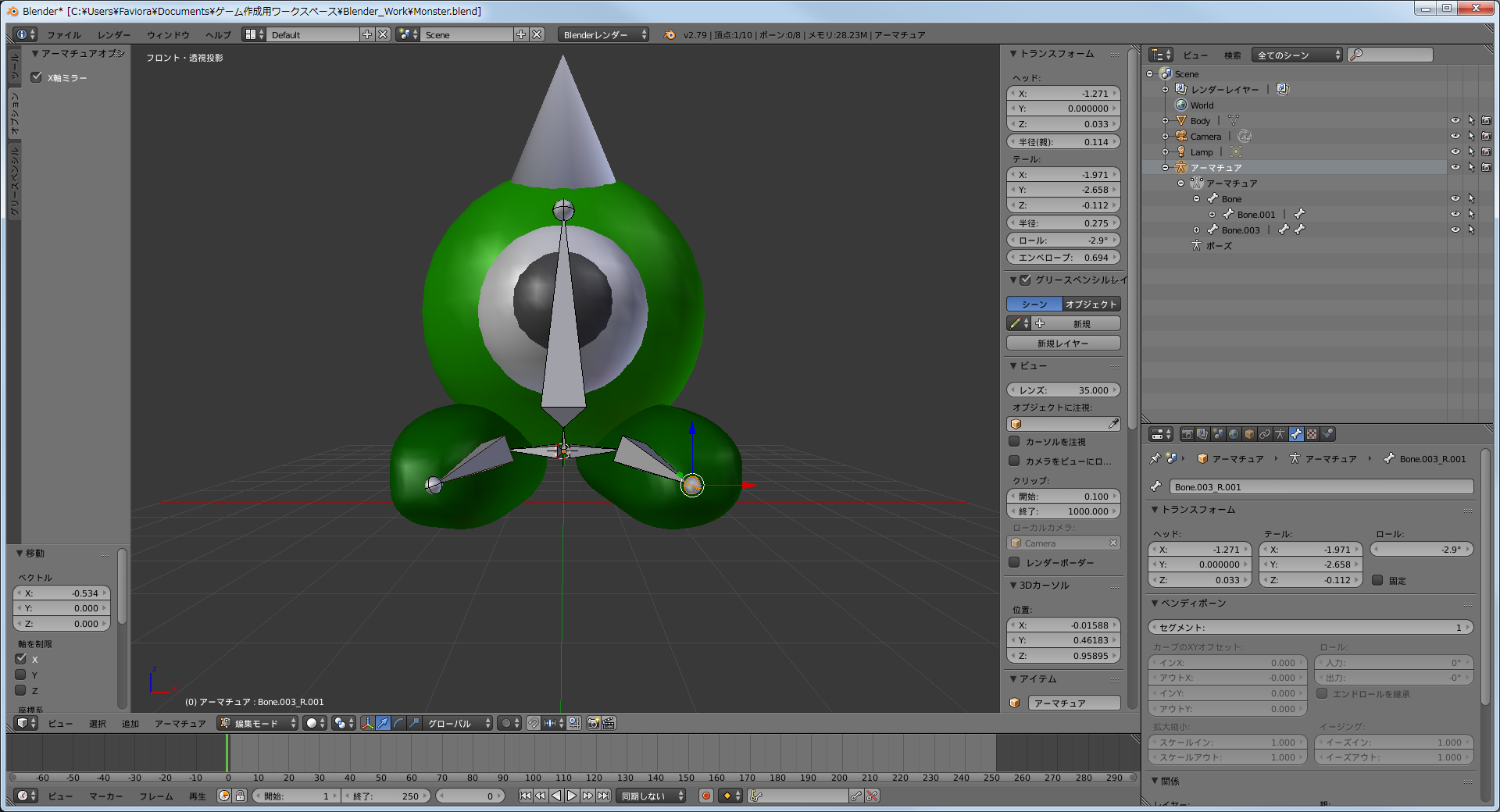The width and height of the screenshot is (1500, 812).
Task: Enable lock camera to view checkbox
Action: tap(1014, 461)
